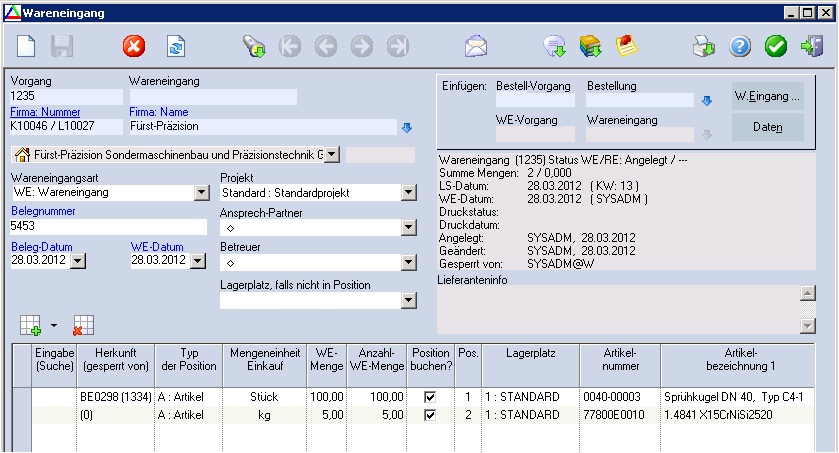Expand the Wareneingangsart dropdown
The image size is (839, 453).
tap(200, 193)
